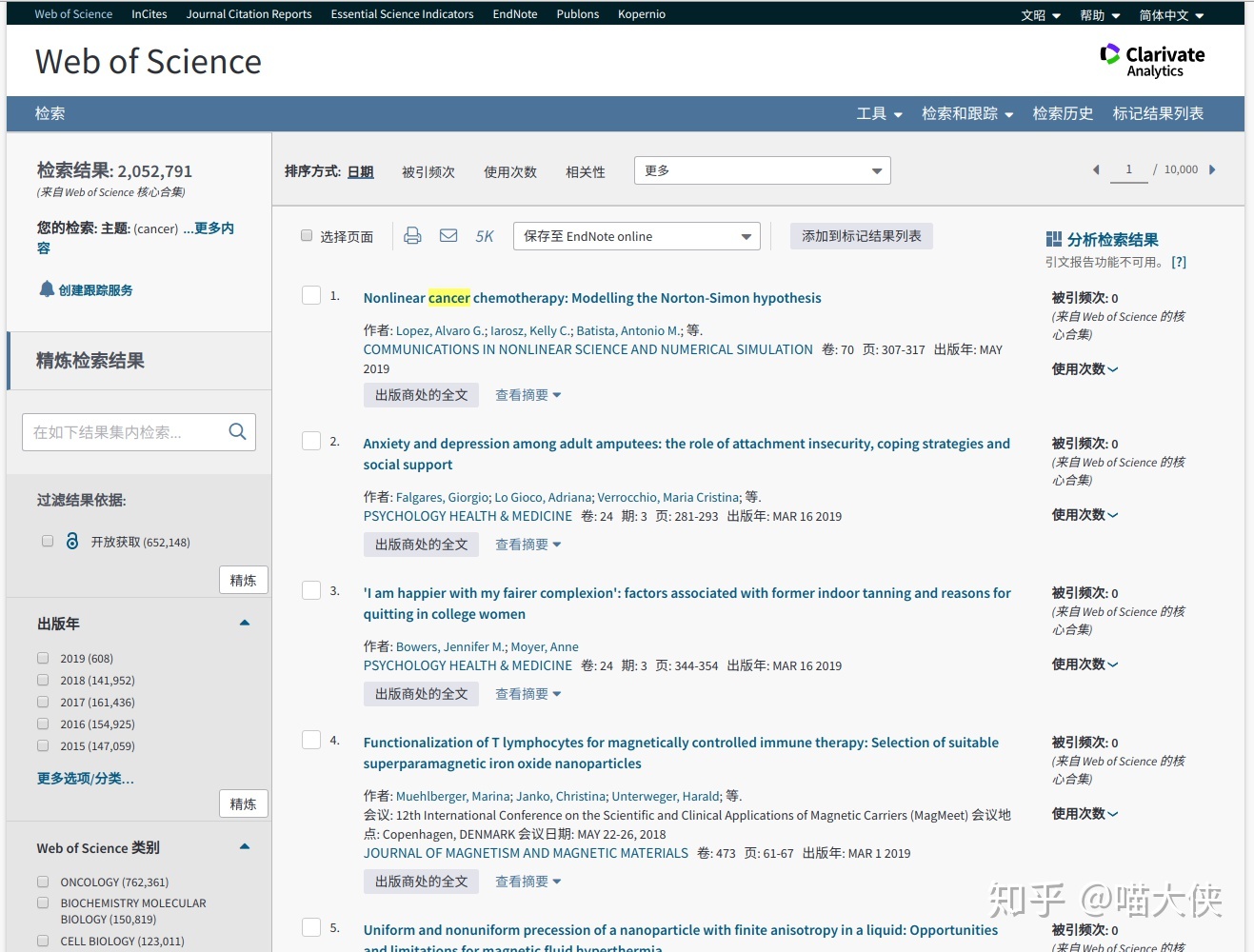Click 精炼 button under open access filter
Image resolution: width=1254 pixels, height=952 pixels.
244,580
